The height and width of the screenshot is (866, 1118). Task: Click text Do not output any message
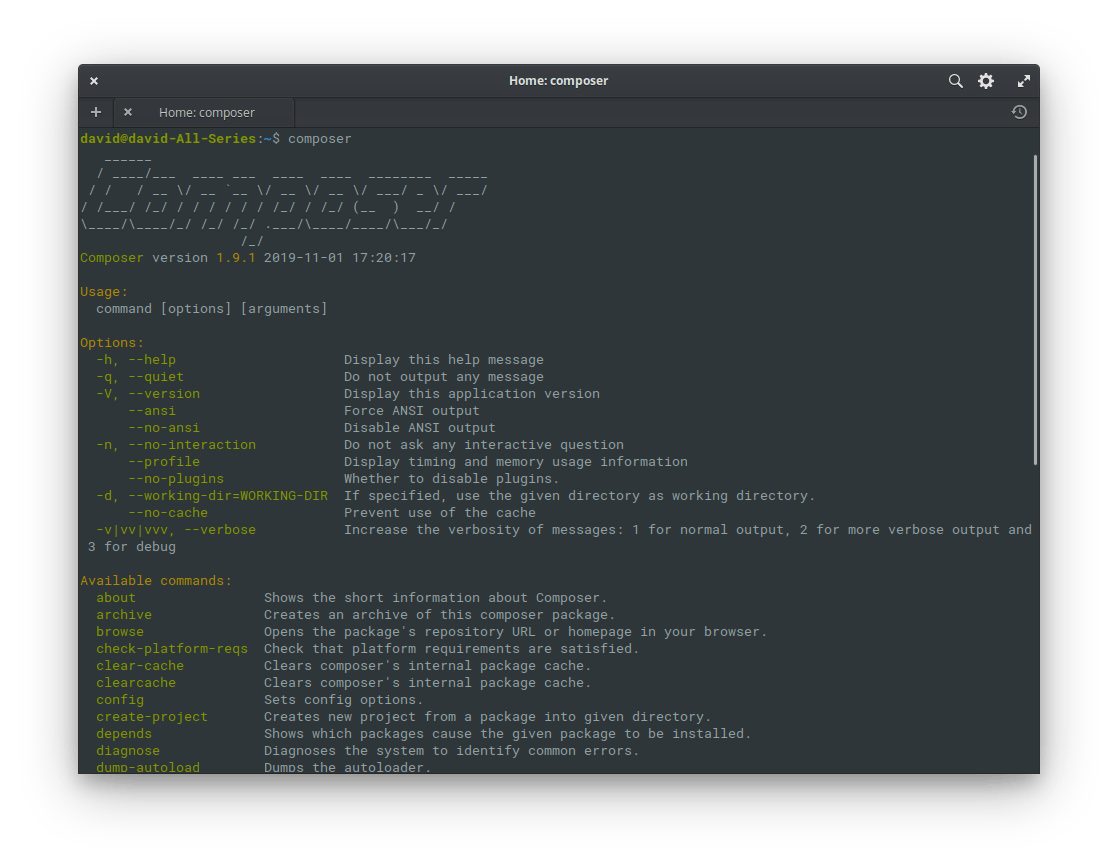click(x=443, y=377)
